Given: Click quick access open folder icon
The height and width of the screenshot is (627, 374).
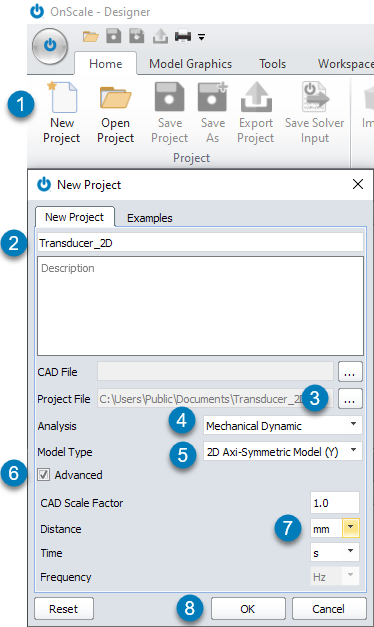Looking at the screenshot, I should [x=91, y=36].
